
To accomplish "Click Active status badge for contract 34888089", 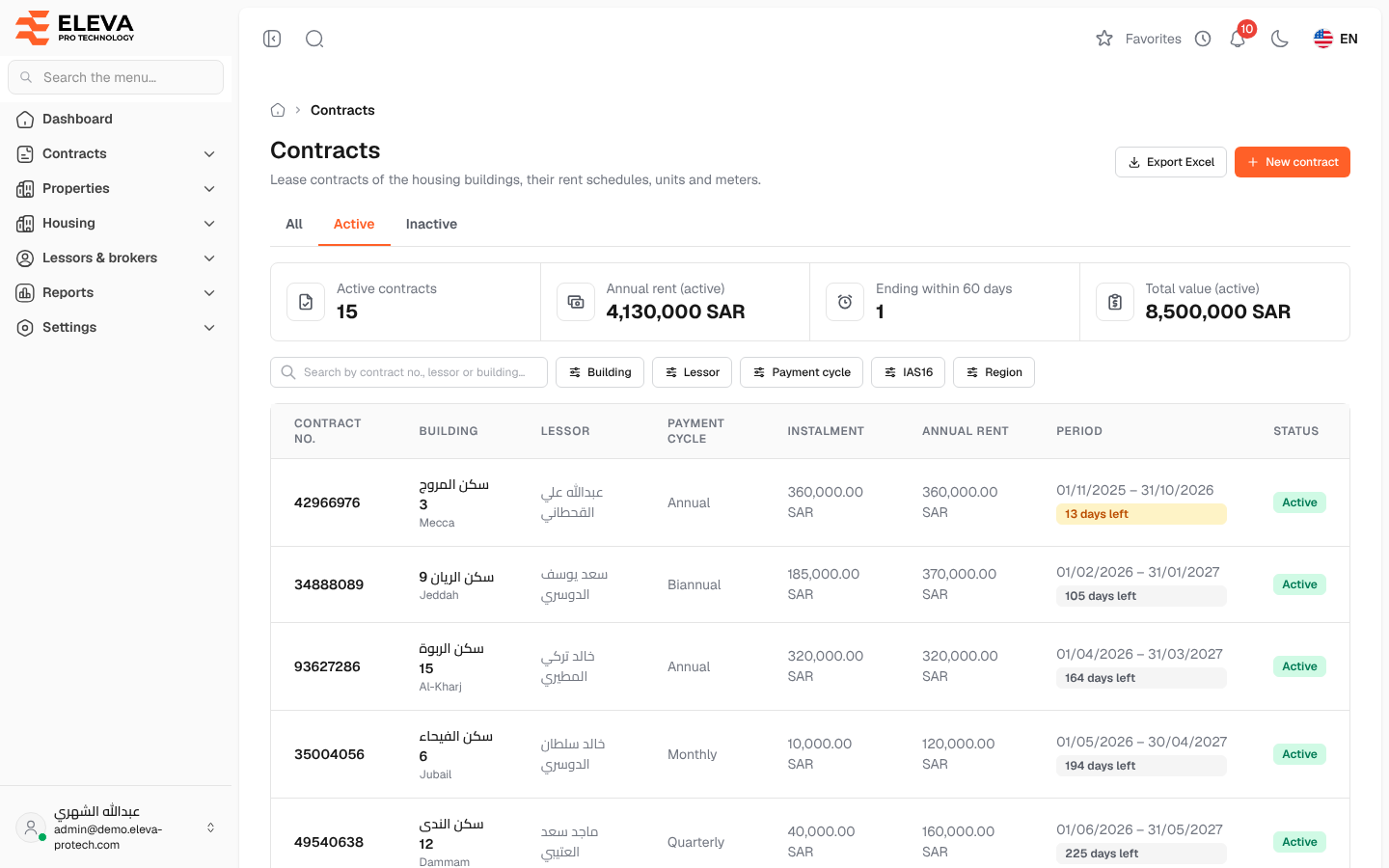I will pos(1299,584).
